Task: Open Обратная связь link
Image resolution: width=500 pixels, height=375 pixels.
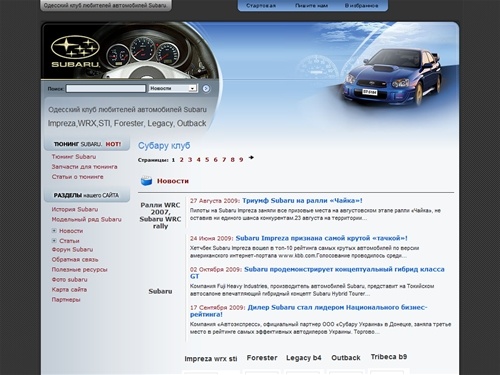Action: (x=75, y=259)
